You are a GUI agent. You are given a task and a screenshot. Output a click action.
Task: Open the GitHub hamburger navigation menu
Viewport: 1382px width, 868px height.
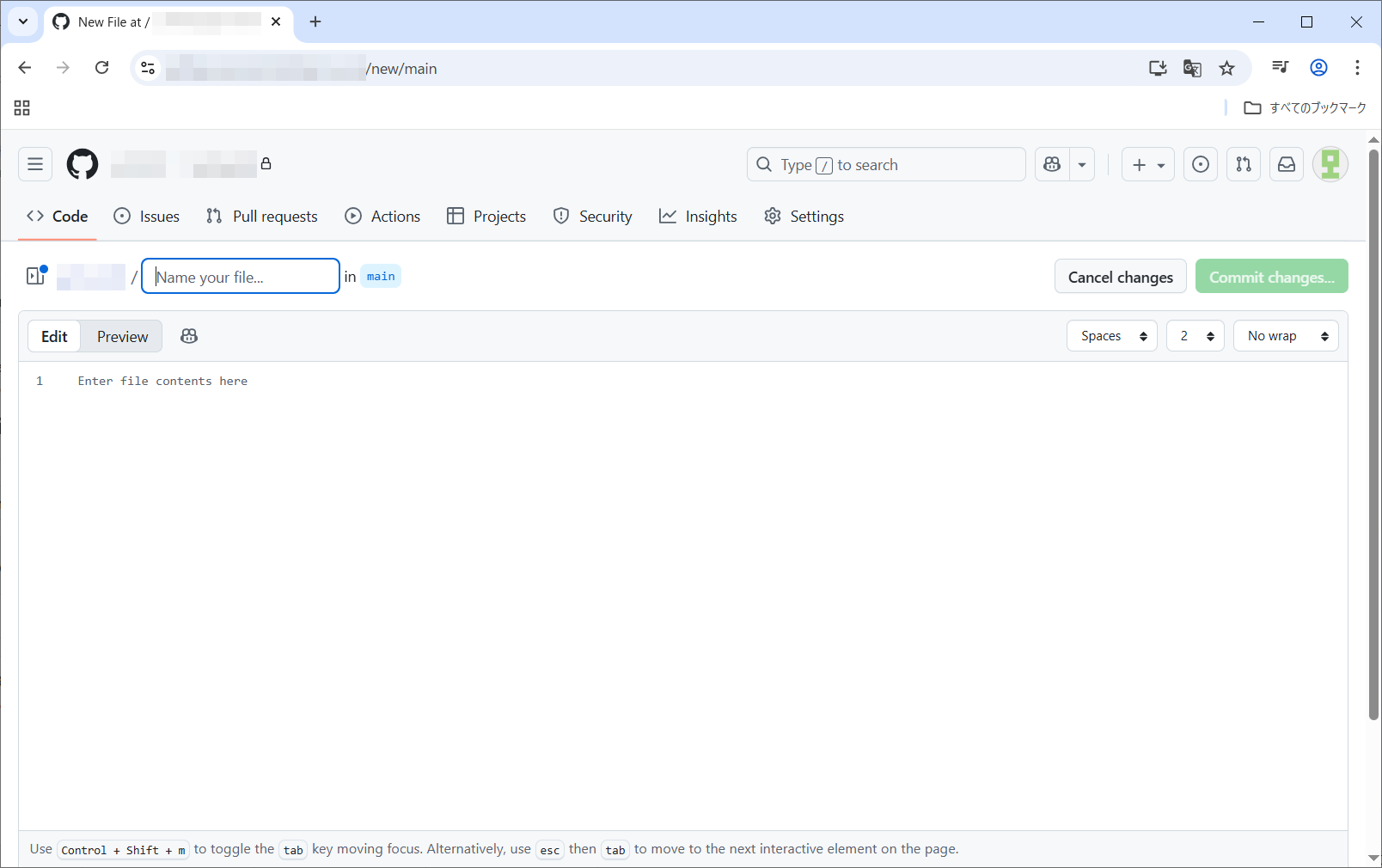click(35, 164)
